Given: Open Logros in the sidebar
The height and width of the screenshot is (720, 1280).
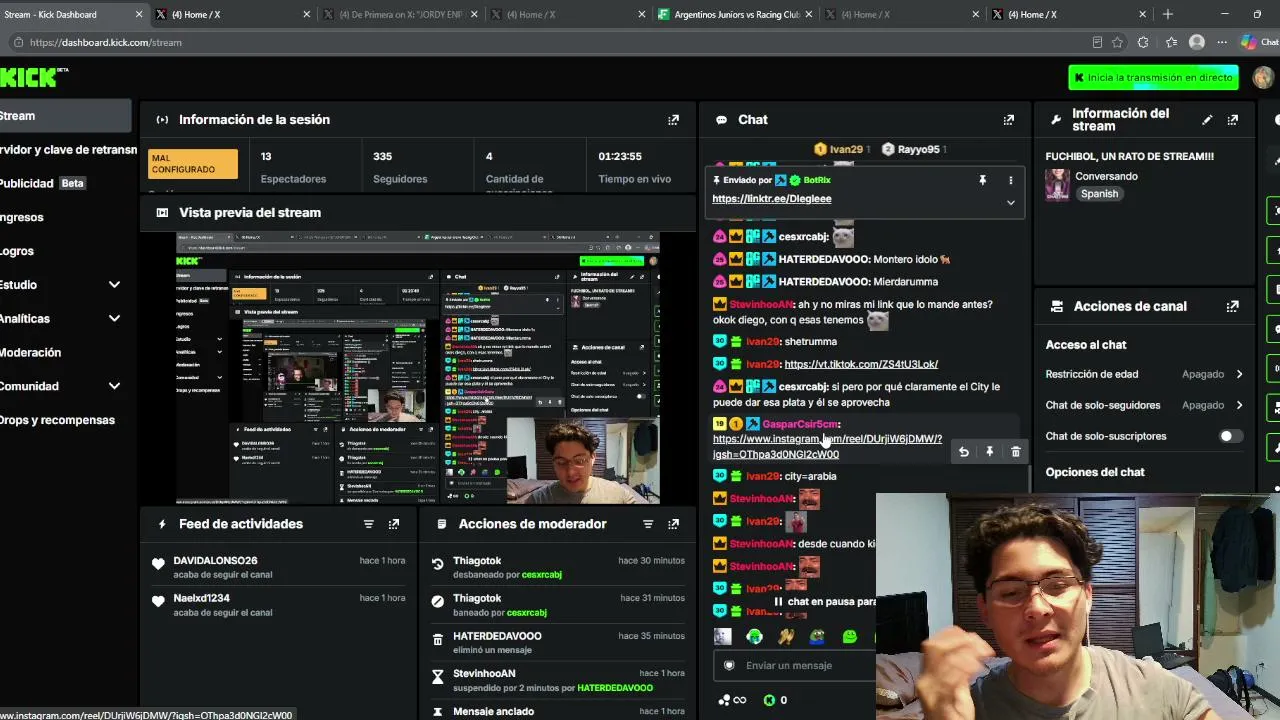Looking at the screenshot, I should (17, 251).
